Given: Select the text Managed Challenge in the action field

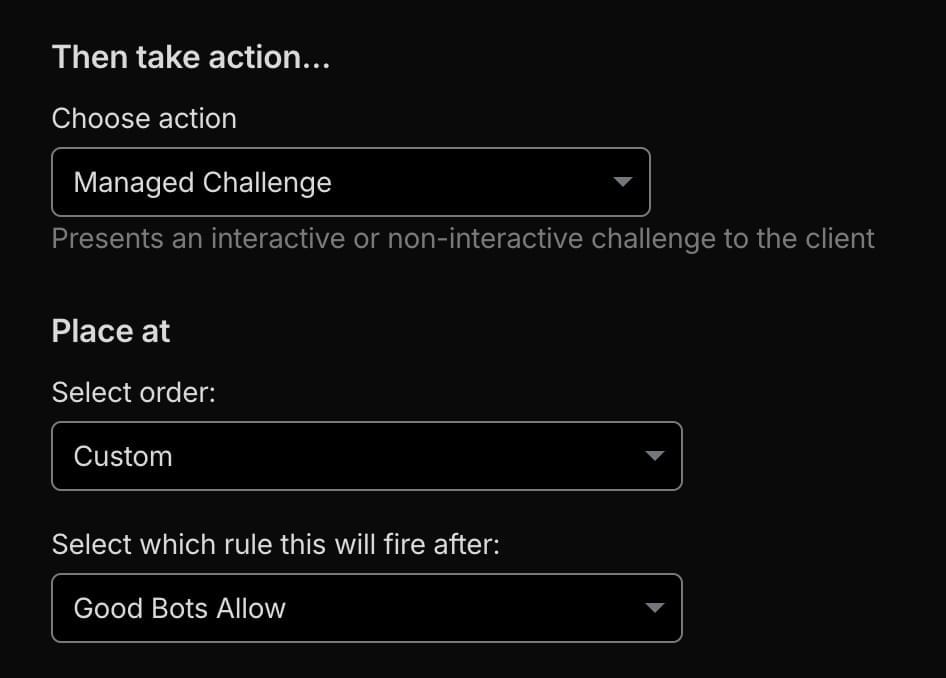Looking at the screenshot, I should (202, 182).
